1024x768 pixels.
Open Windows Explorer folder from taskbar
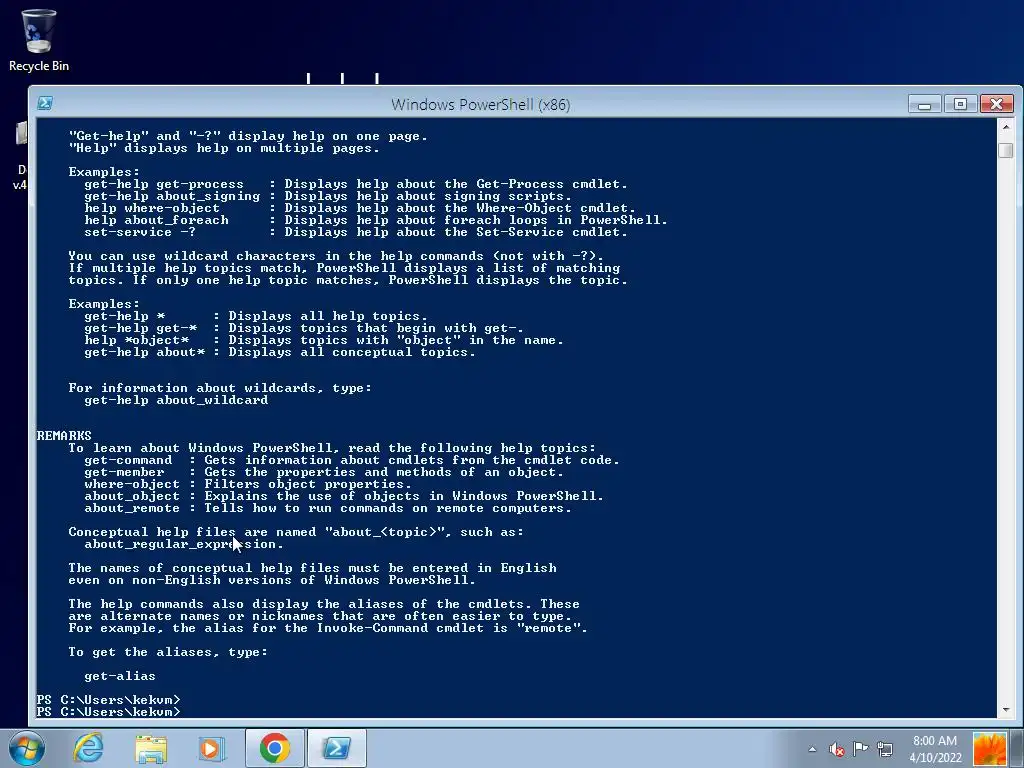click(x=151, y=748)
